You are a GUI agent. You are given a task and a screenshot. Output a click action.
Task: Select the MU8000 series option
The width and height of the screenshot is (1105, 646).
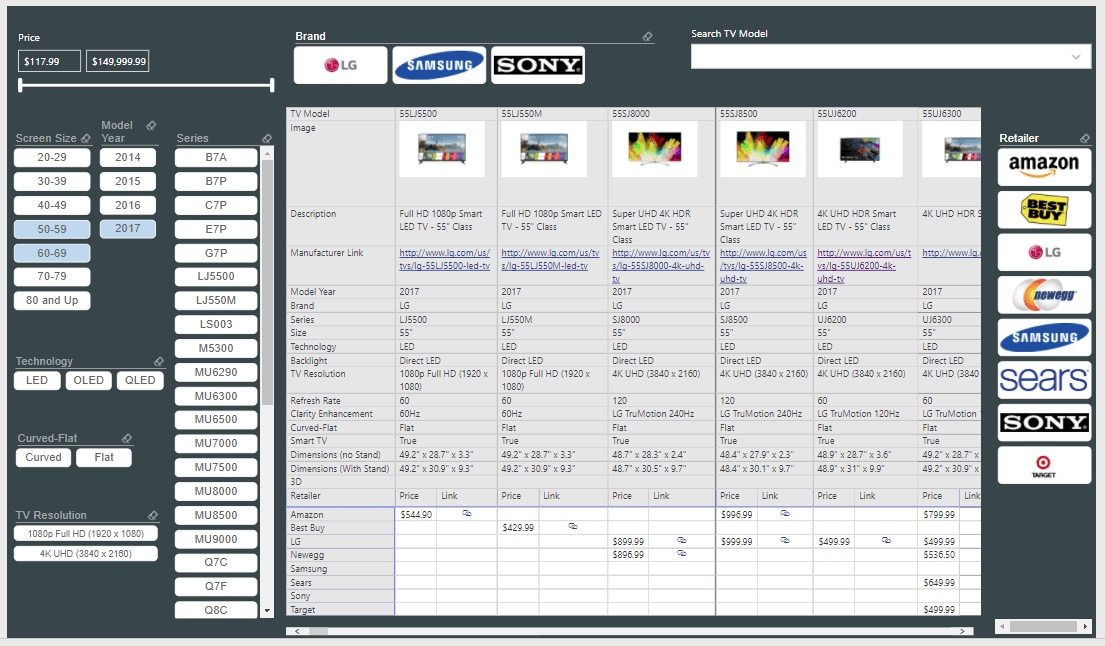coord(216,491)
